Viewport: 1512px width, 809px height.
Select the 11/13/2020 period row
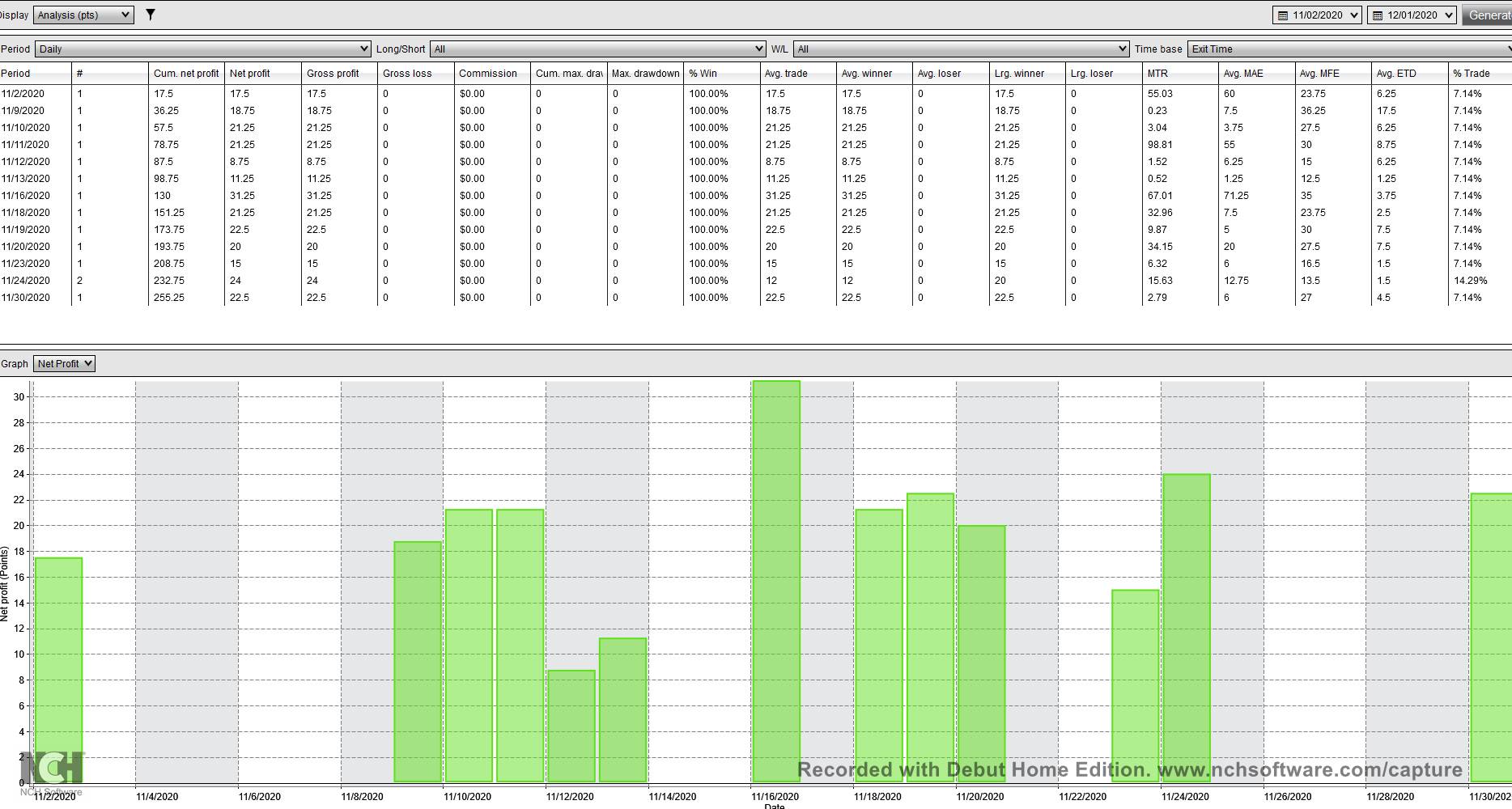756,179
